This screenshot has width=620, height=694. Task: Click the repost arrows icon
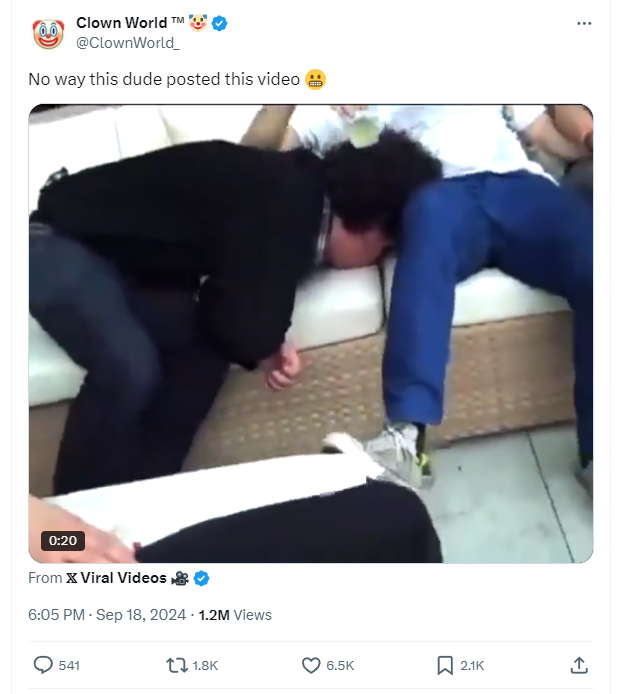[177, 665]
